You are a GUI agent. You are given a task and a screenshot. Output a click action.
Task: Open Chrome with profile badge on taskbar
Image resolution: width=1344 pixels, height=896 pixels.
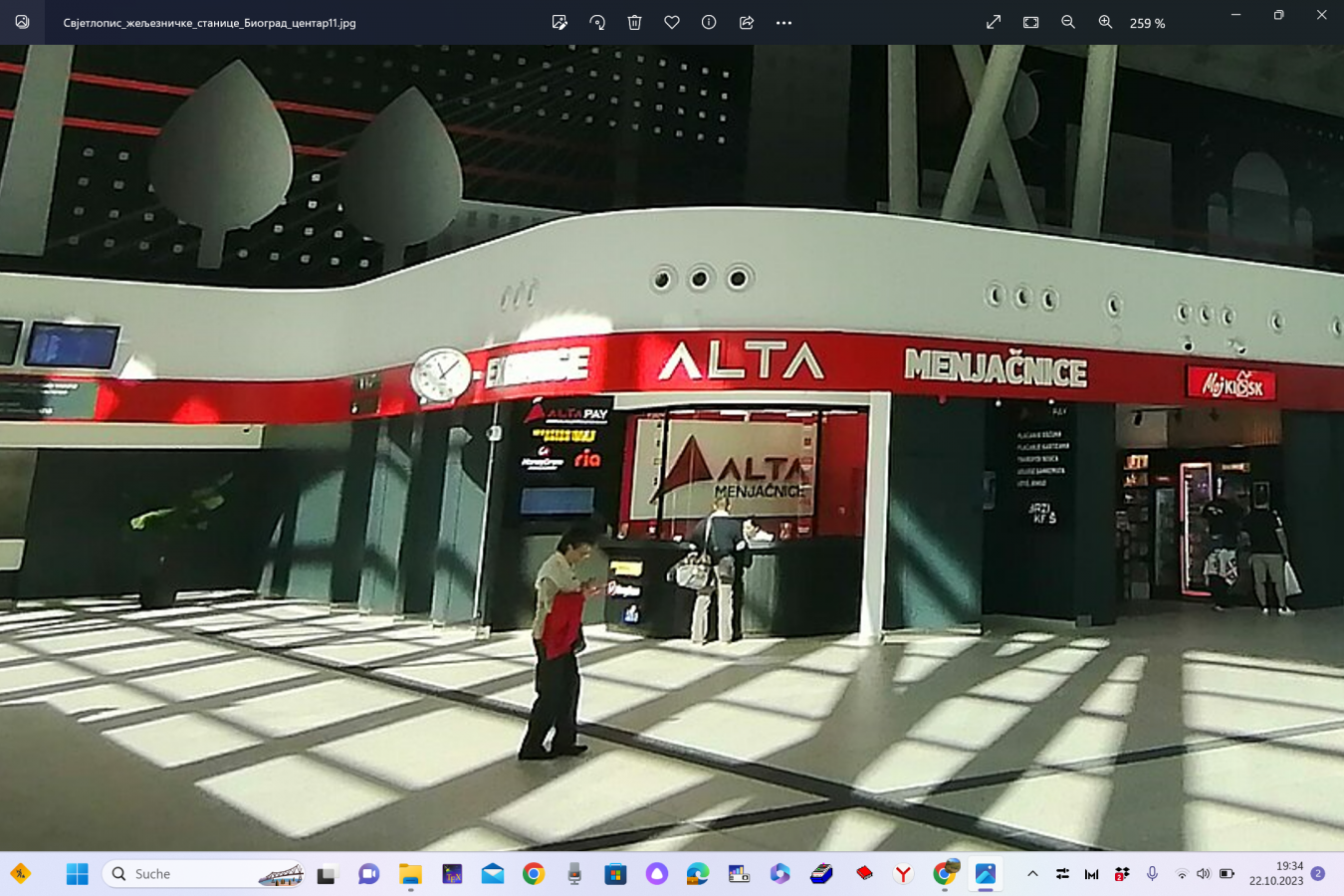(x=945, y=873)
